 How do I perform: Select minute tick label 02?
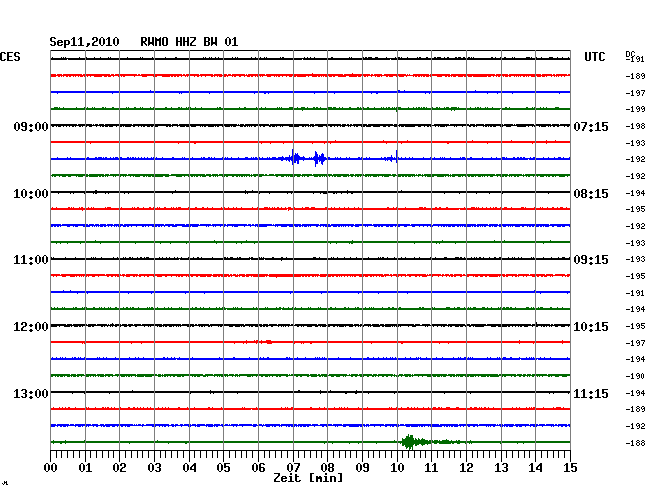[119, 467]
